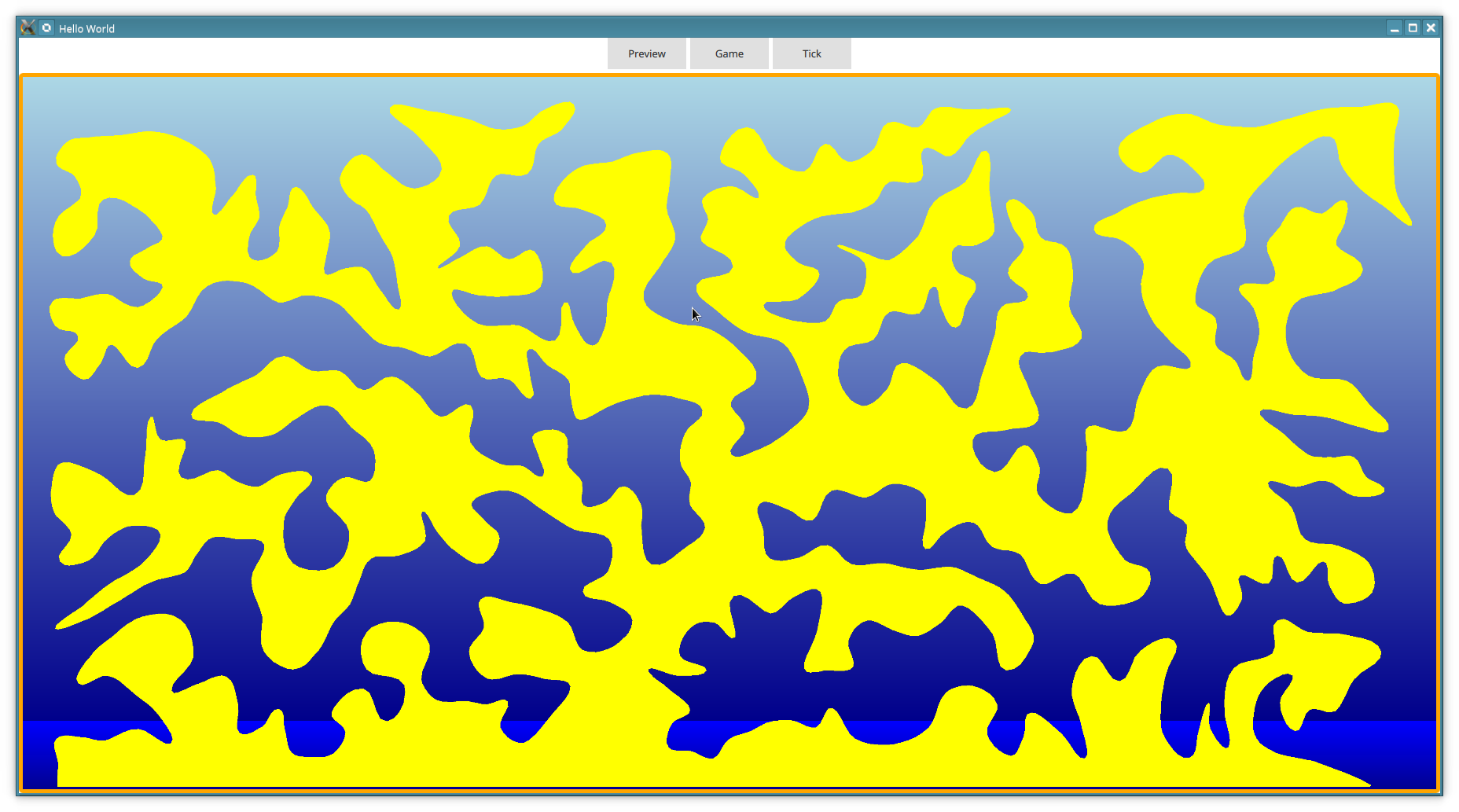This screenshot has width=1459, height=812.
Task: Click empty title bar area at center
Action: coord(729,28)
